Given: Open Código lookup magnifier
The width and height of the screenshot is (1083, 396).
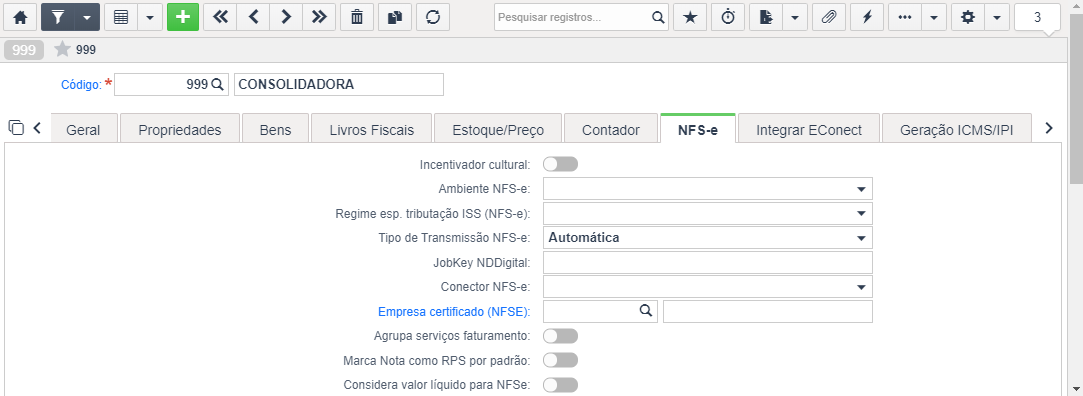Looking at the screenshot, I should [x=217, y=84].
